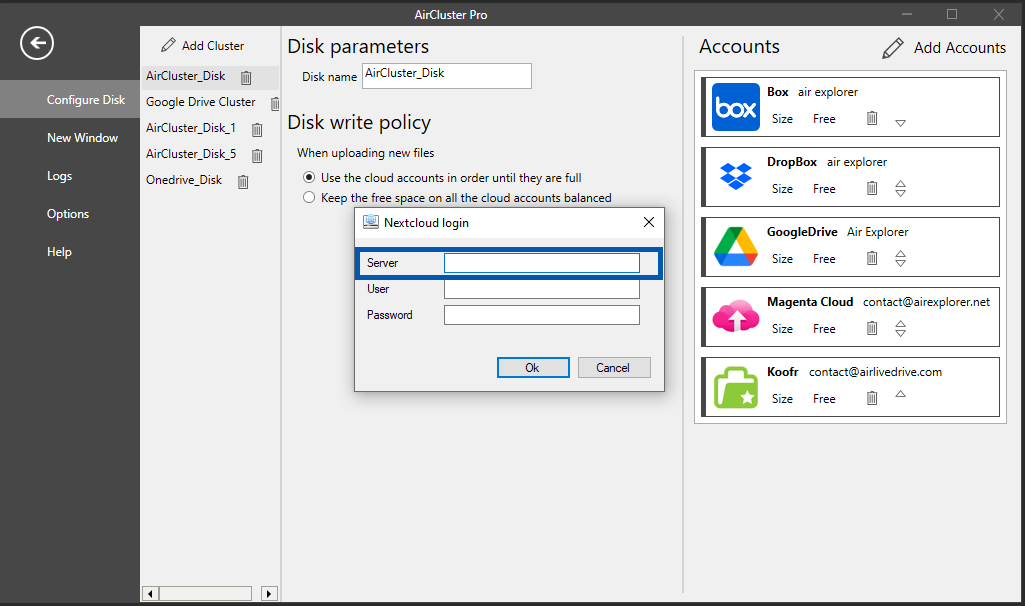
Task: Click the Nextcloud login dialog title icon
Action: 371,222
